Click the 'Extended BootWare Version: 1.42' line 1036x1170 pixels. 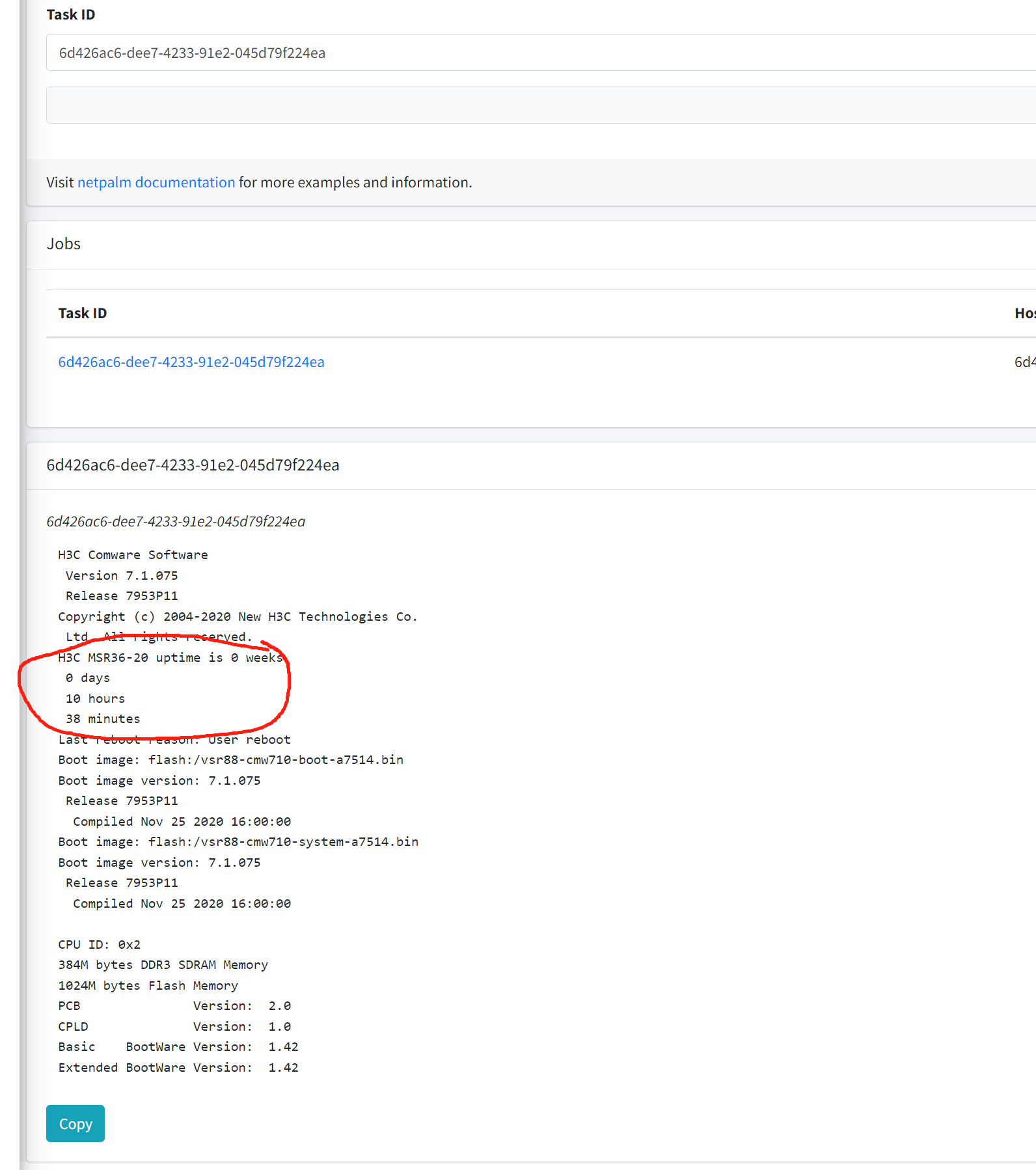tap(178, 1067)
